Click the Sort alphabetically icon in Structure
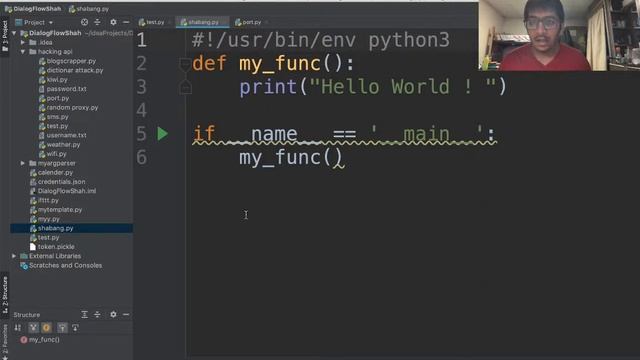Image resolution: width=640 pixels, height=360 pixels. coord(18,328)
